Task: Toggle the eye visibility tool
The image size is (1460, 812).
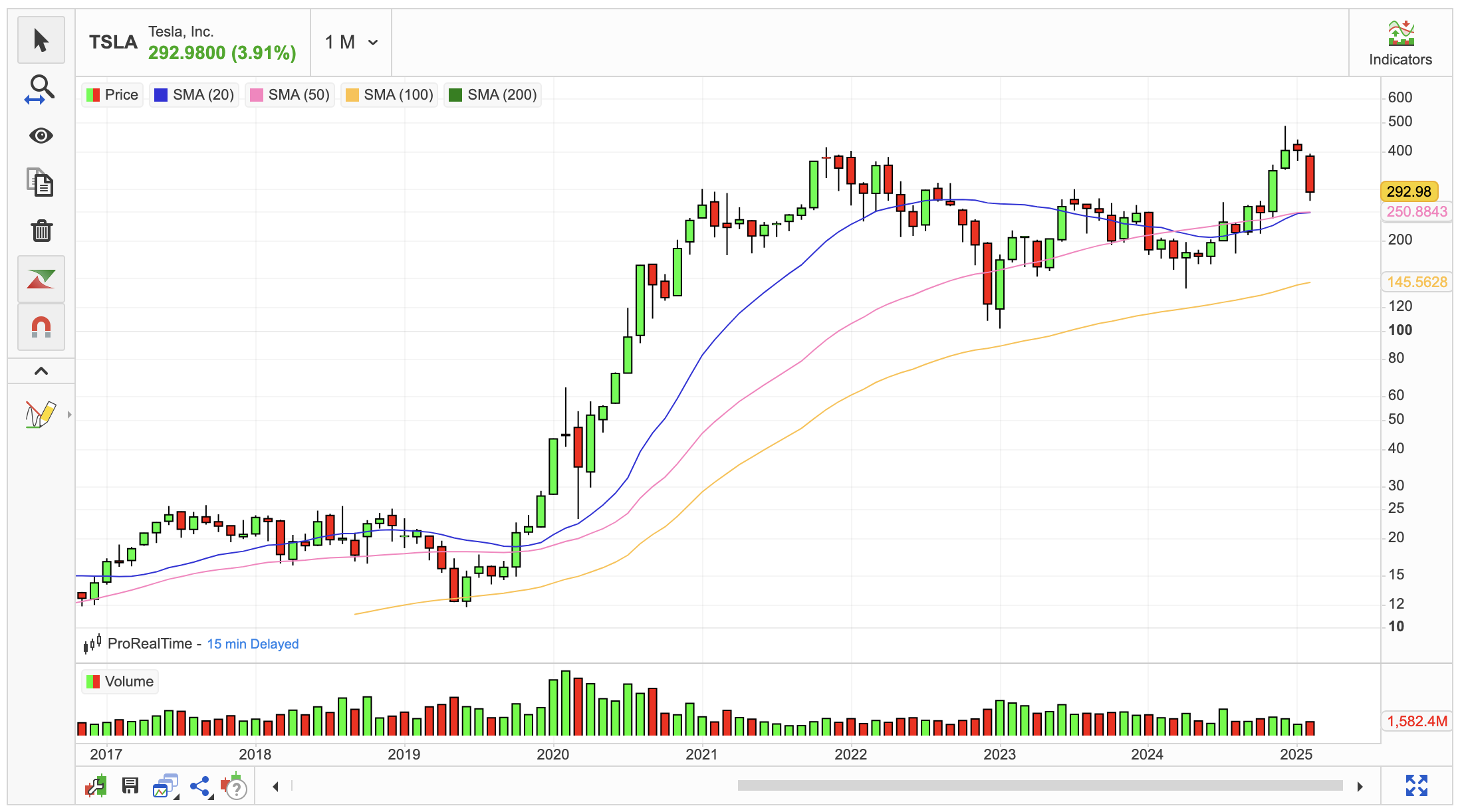Action: click(x=41, y=136)
